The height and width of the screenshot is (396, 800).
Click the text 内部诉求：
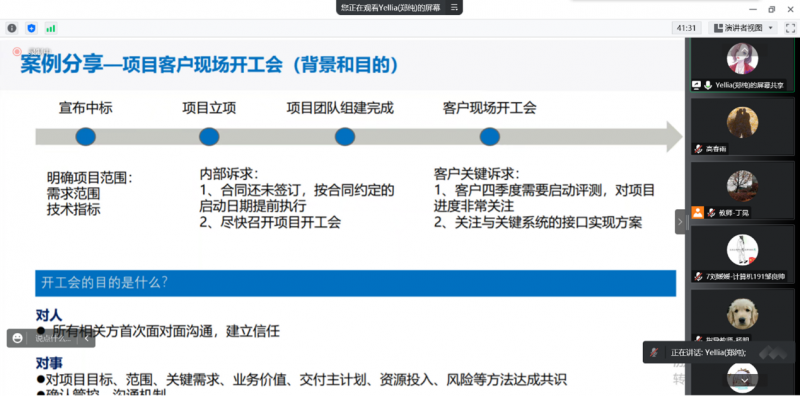[x=229, y=174]
